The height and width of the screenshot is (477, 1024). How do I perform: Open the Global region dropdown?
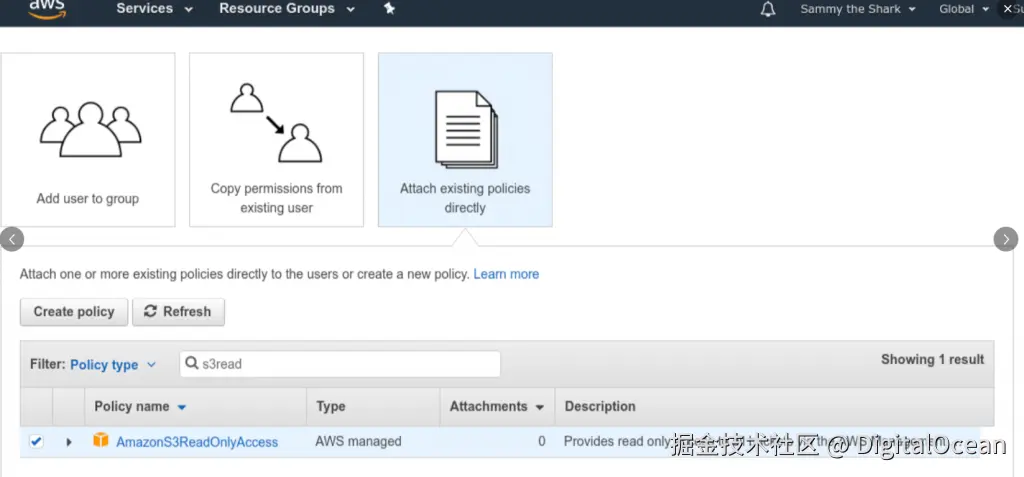[964, 9]
